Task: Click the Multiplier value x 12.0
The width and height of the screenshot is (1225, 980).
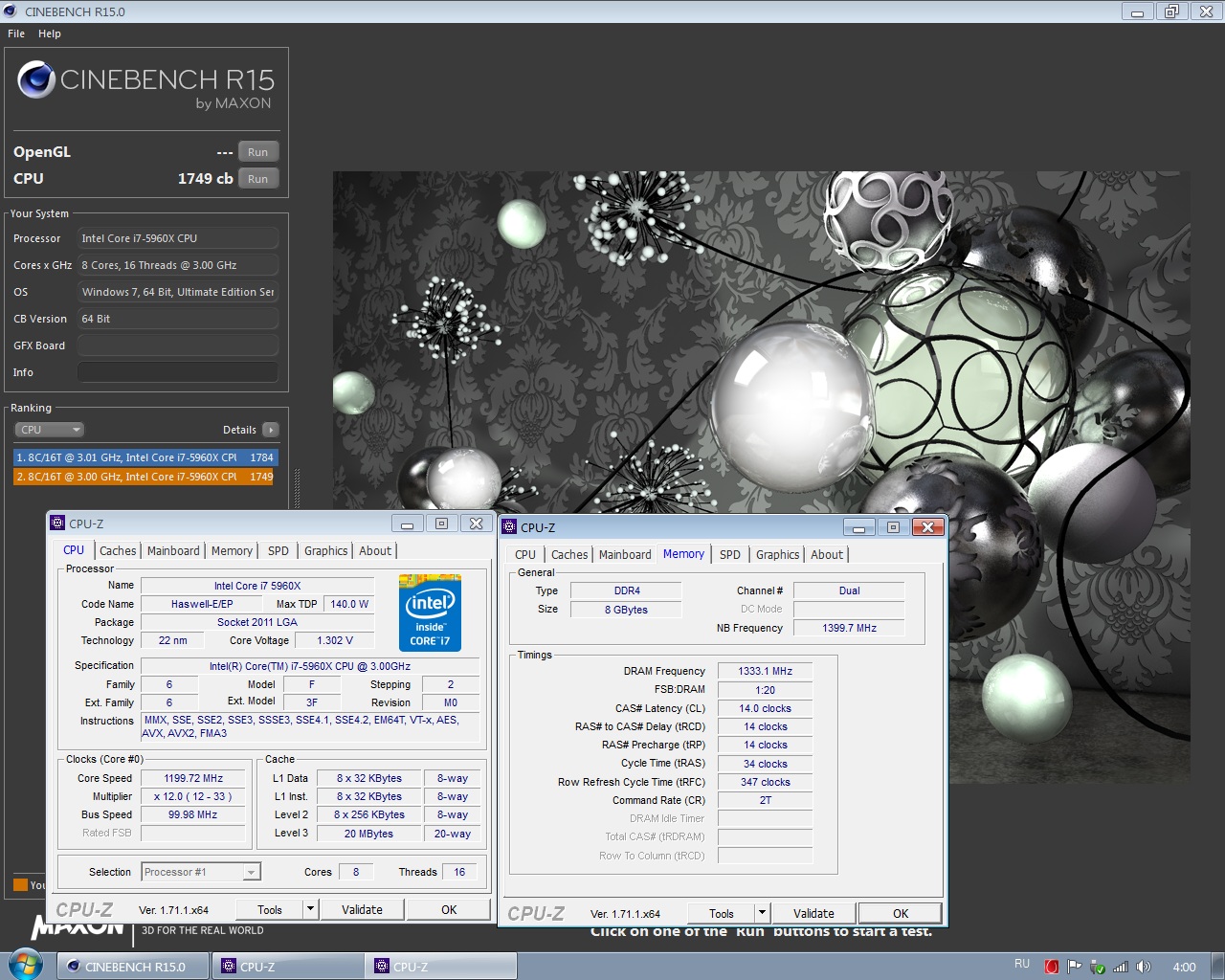Action: [x=193, y=796]
